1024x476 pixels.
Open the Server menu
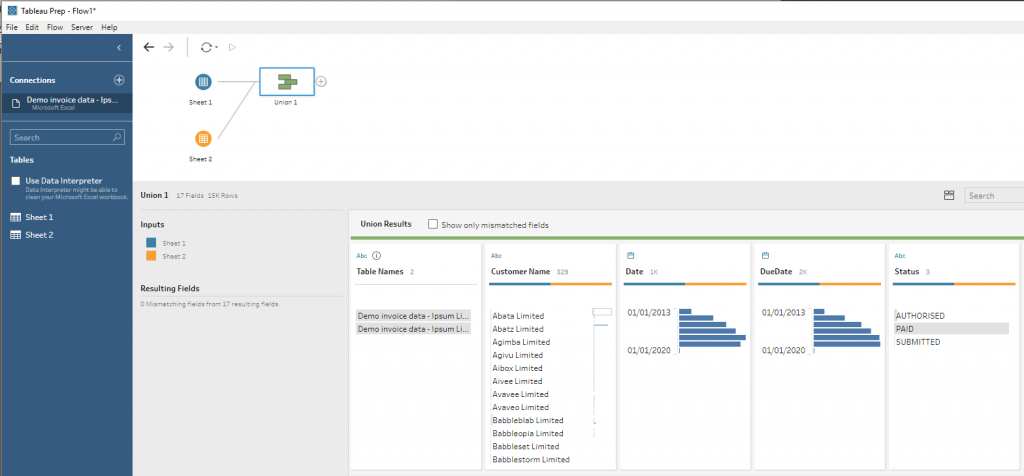coord(82,27)
